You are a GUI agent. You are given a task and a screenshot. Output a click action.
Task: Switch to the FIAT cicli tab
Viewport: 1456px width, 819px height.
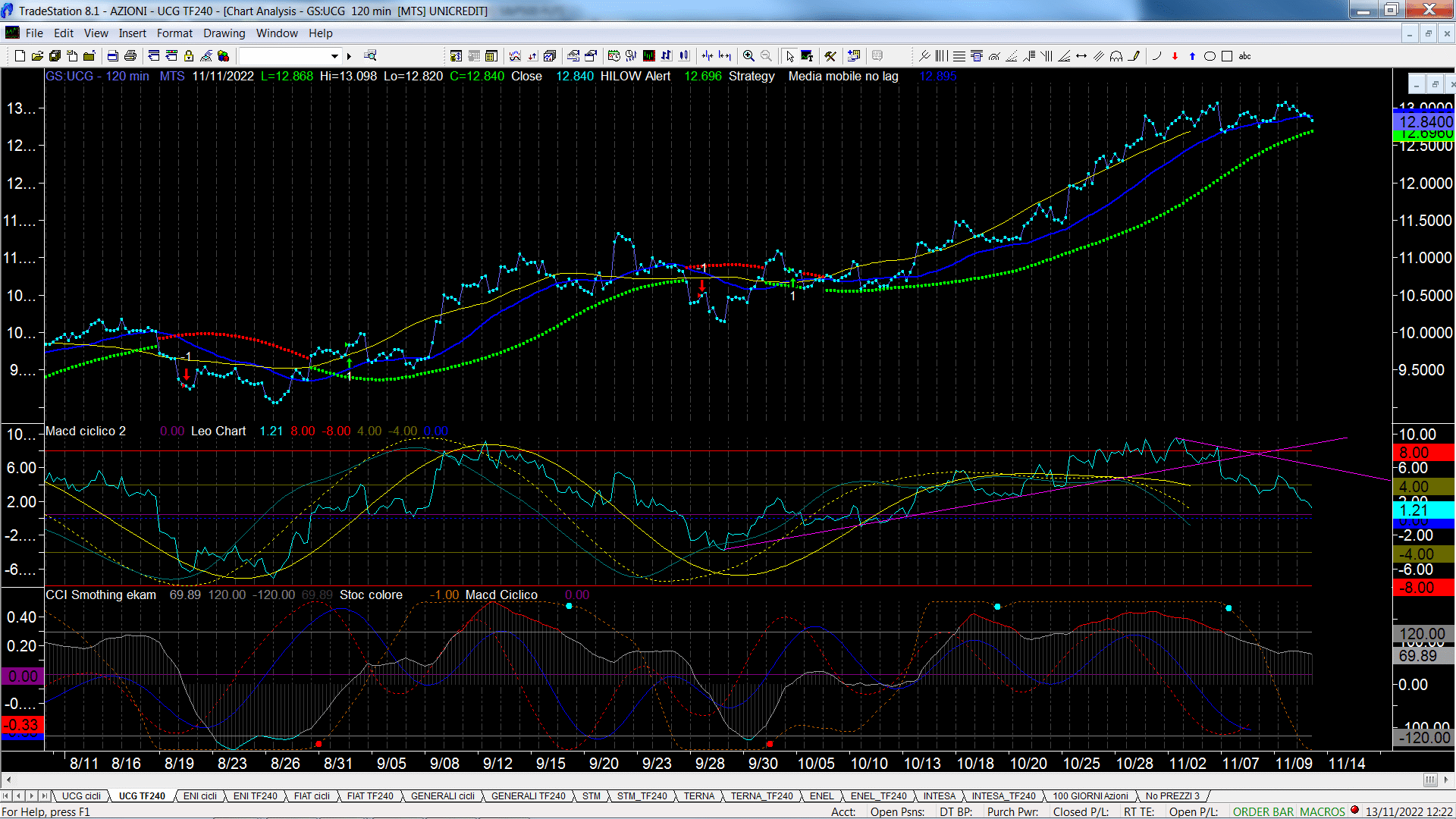312,796
